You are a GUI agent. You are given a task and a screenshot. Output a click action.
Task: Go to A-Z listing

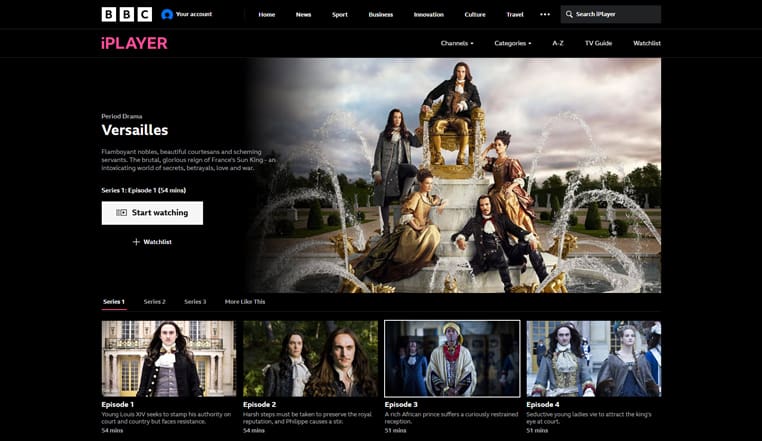[558, 43]
